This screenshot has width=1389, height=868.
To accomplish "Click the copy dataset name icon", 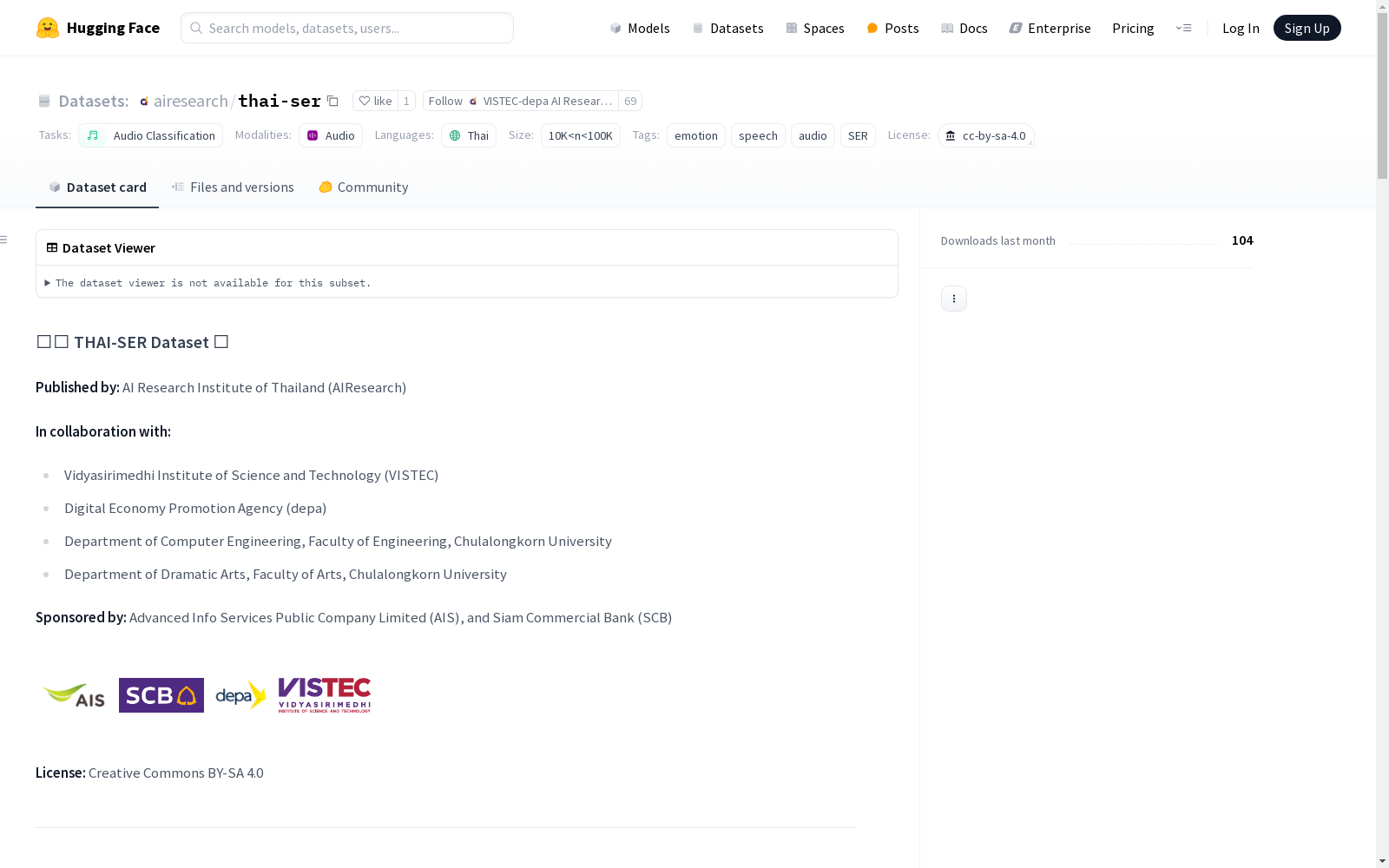I will 332,101.
